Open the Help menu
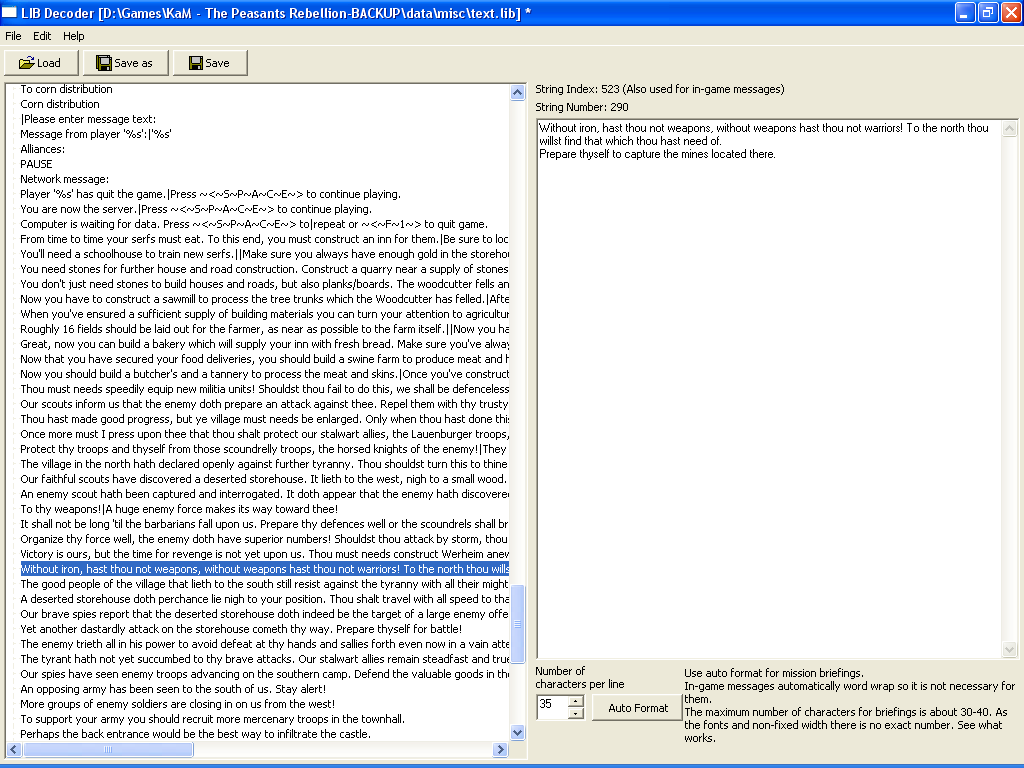Image resolution: width=1024 pixels, height=768 pixels. (74, 36)
